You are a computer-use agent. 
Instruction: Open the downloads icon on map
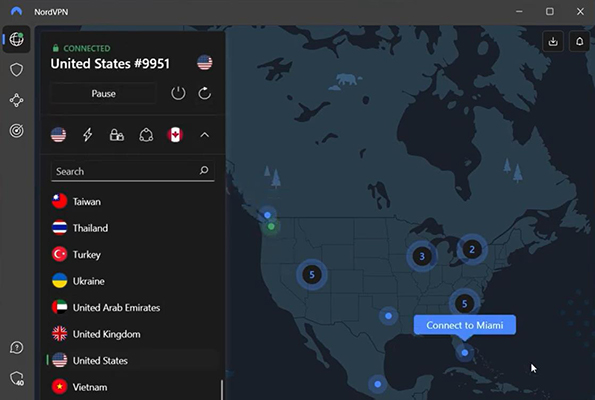coord(553,41)
